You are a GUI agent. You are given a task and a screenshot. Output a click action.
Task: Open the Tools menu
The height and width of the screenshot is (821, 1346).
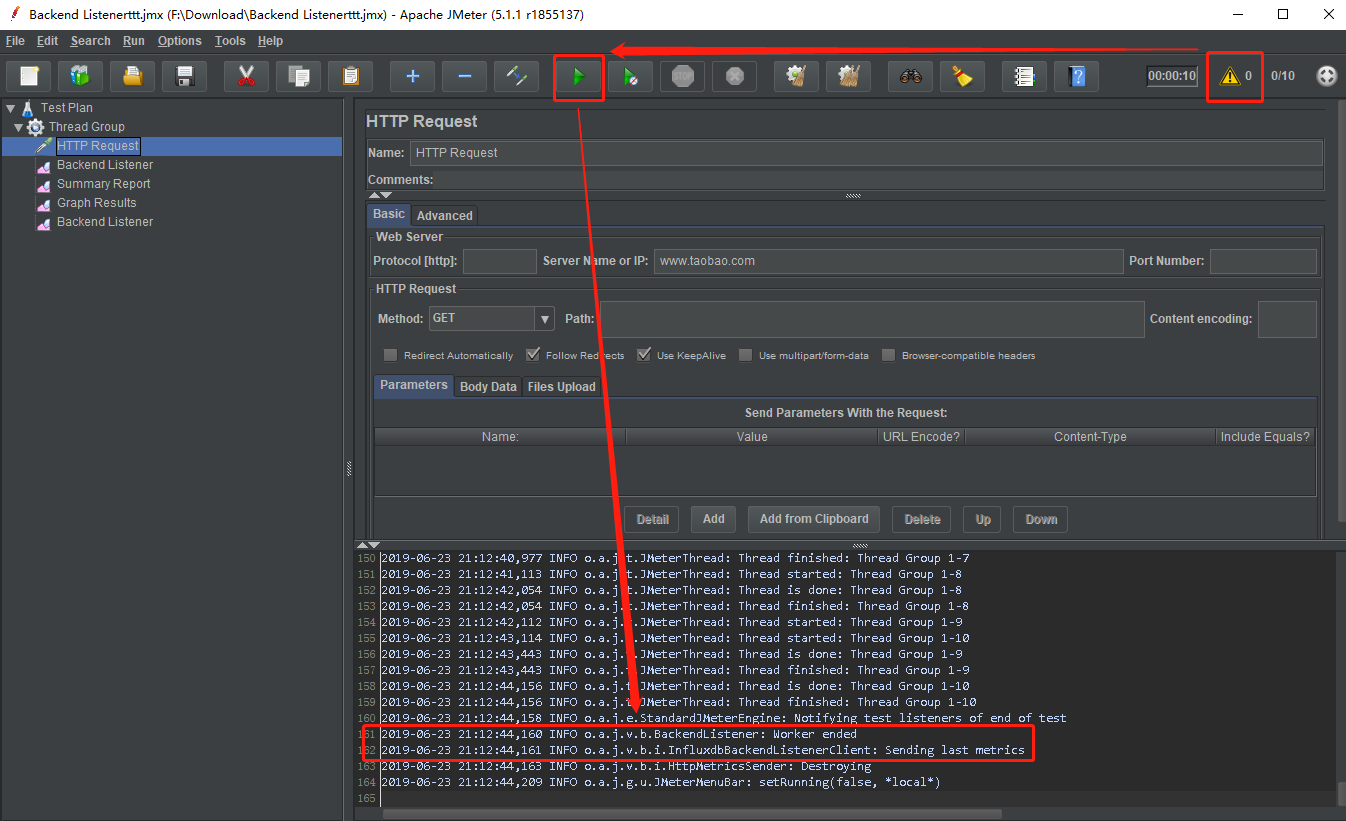tap(230, 41)
